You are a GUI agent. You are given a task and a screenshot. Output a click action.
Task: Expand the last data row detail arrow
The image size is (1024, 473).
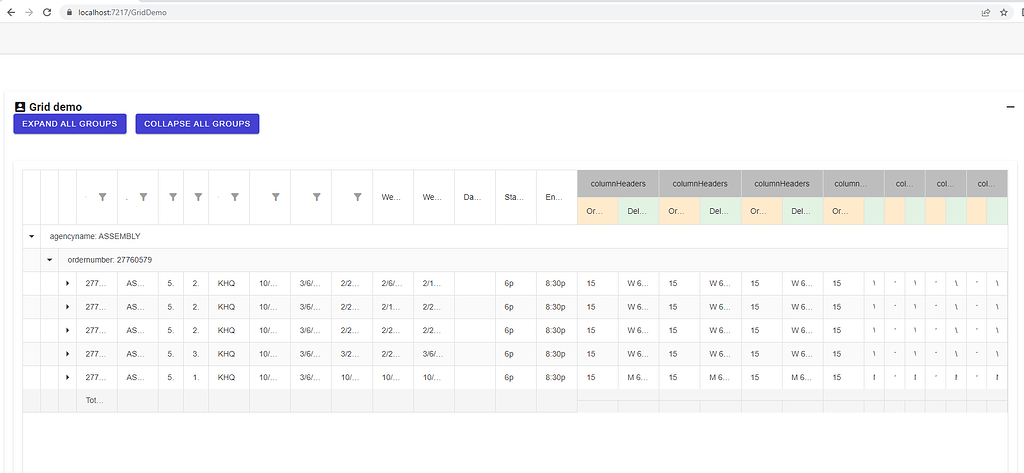pyautogui.click(x=68, y=377)
